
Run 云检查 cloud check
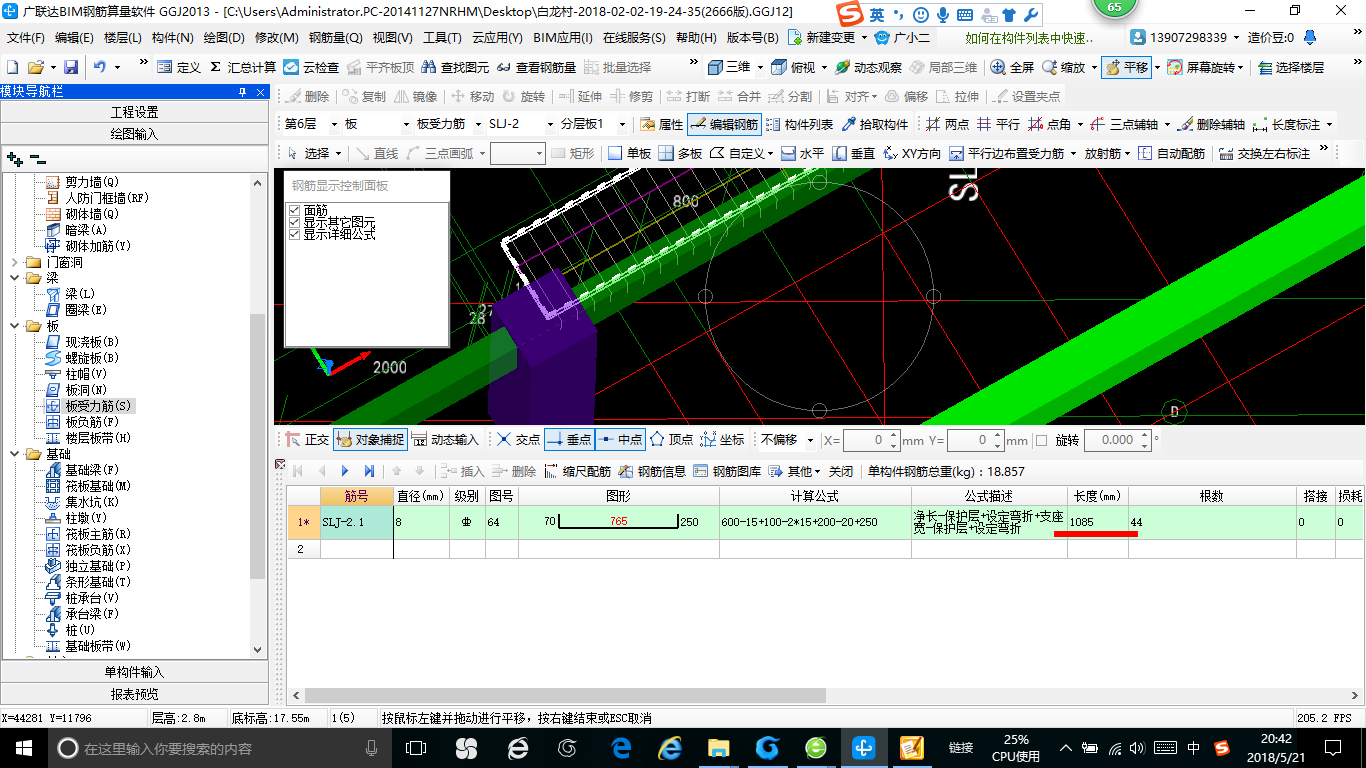[x=311, y=67]
